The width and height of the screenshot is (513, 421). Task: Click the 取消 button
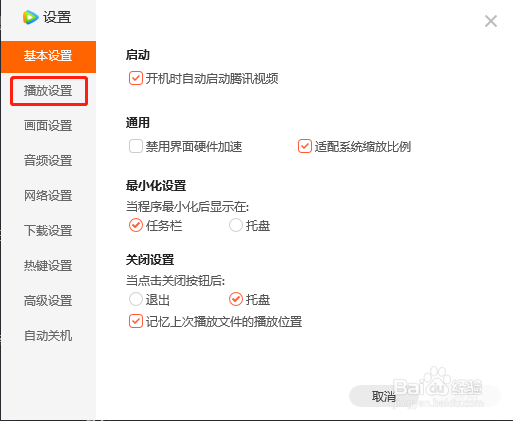pyautogui.click(x=383, y=396)
